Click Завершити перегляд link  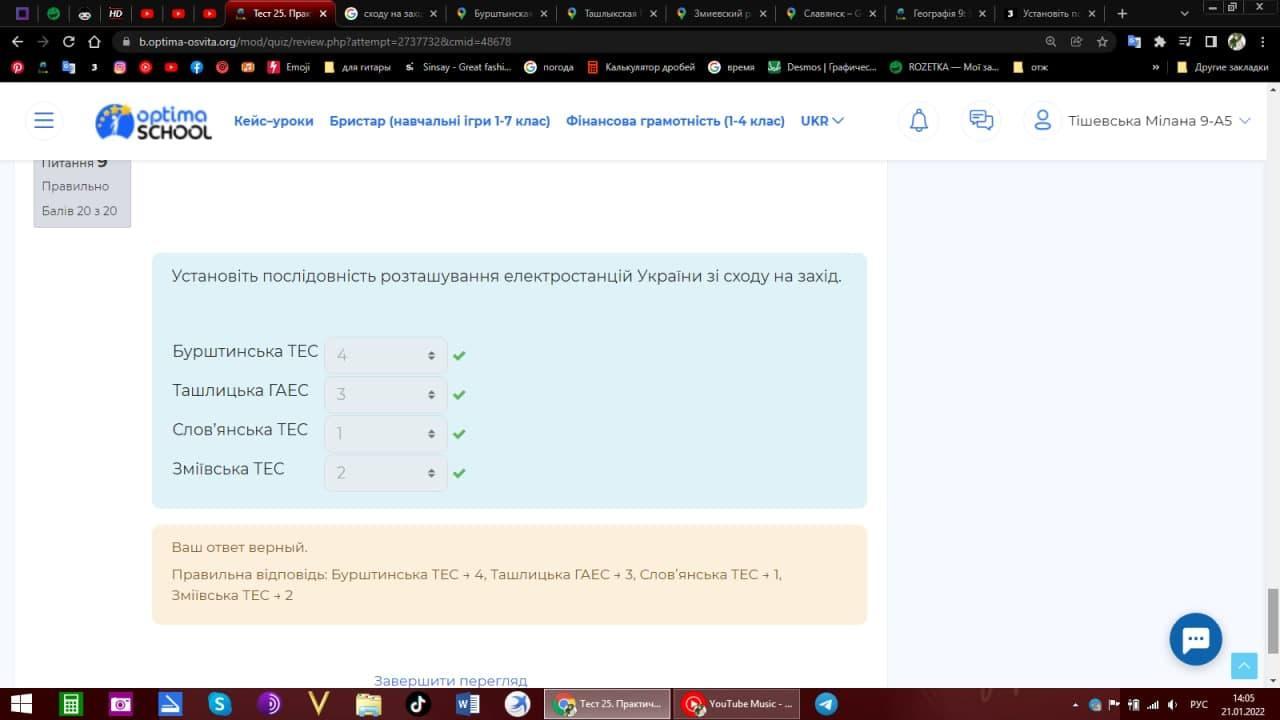[x=450, y=680]
